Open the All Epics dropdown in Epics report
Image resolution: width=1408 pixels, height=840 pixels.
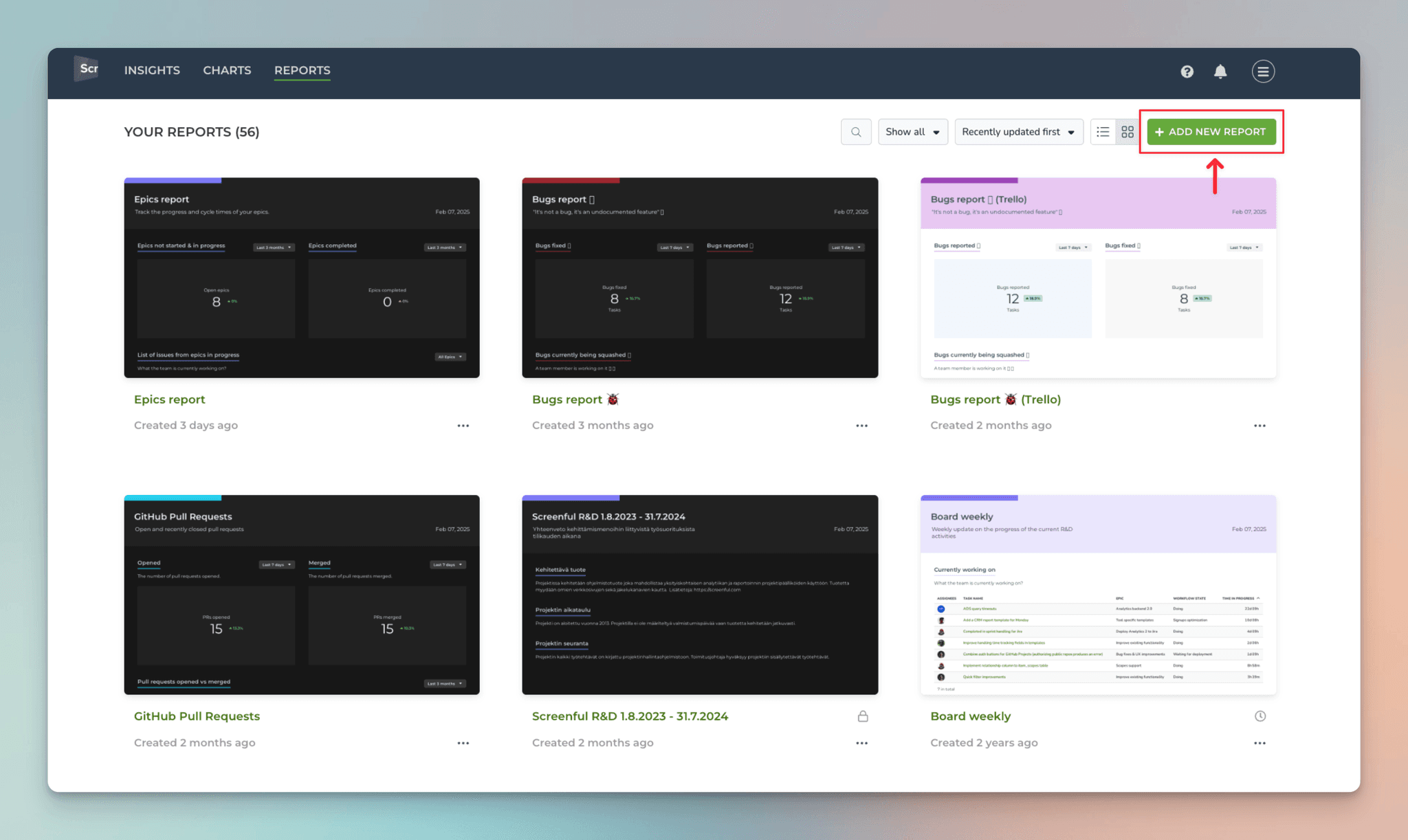coord(450,357)
